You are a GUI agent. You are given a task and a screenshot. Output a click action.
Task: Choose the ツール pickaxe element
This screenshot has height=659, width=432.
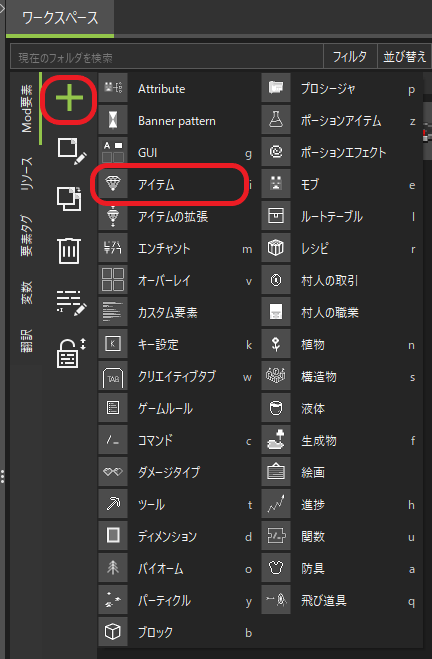[x=176, y=504]
